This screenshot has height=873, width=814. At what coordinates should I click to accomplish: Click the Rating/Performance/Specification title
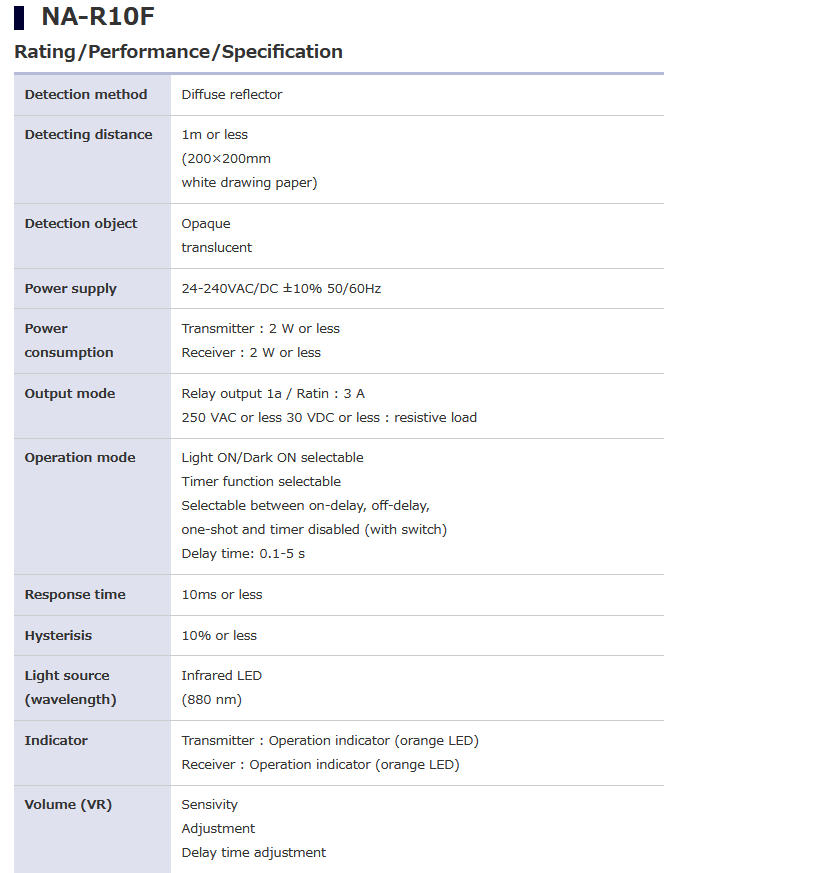point(178,52)
